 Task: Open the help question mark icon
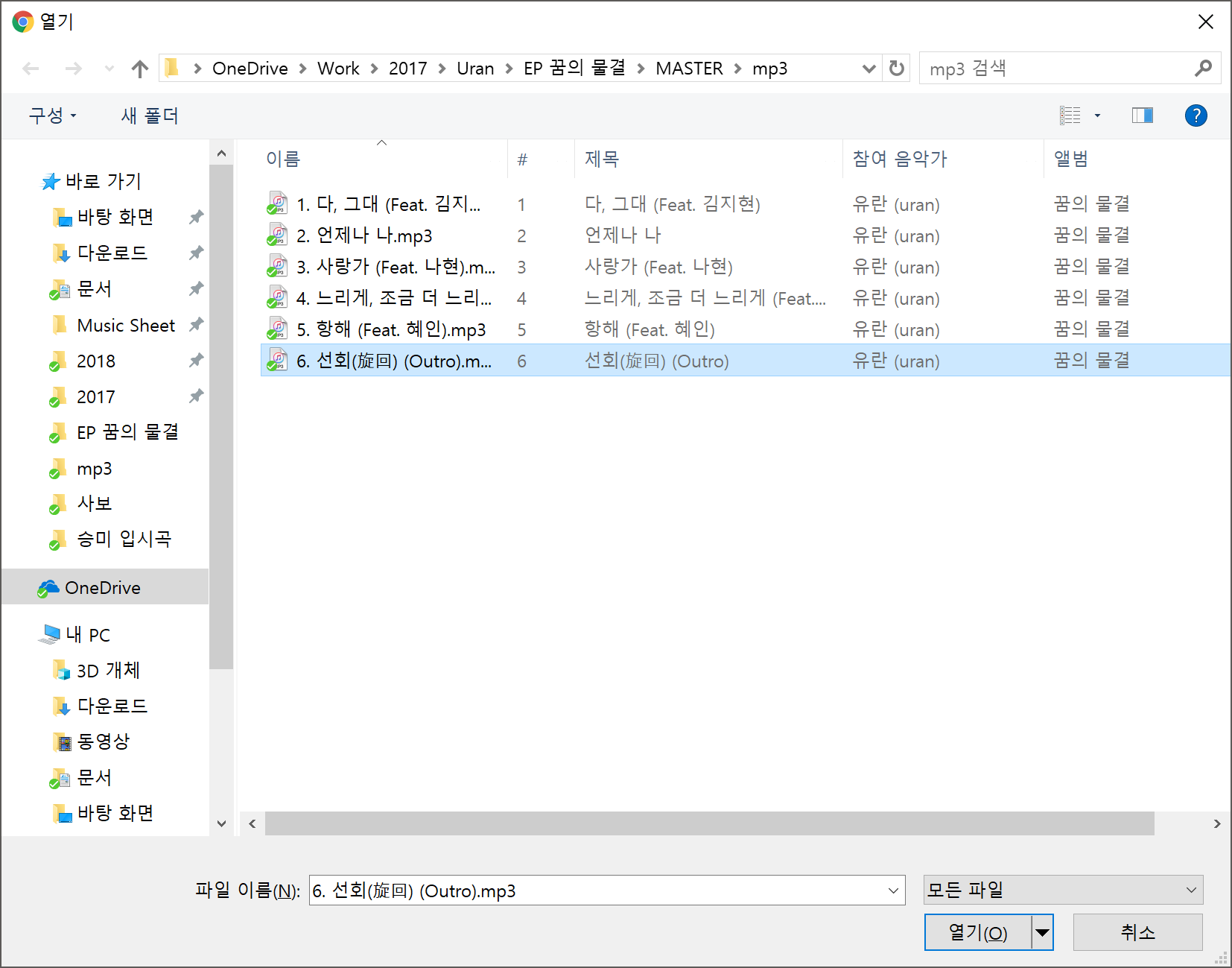(1196, 116)
